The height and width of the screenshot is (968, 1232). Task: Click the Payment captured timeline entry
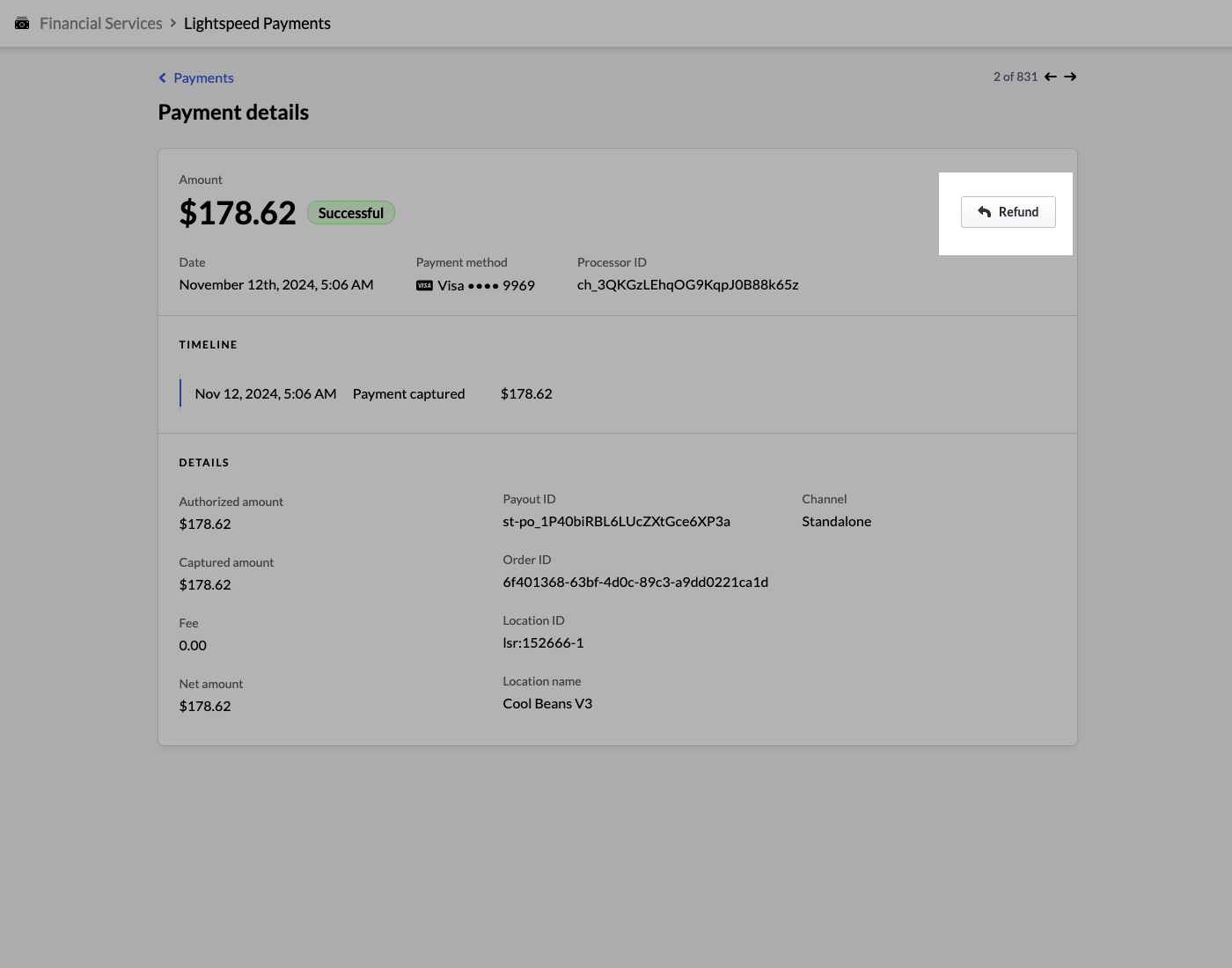[x=408, y=394]
